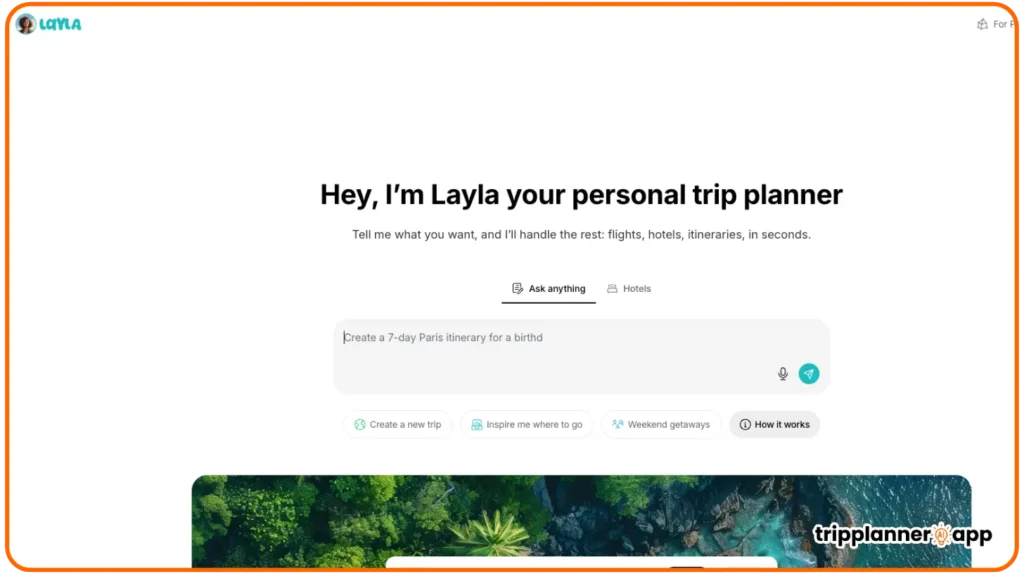Click the LAYLA wordmark text
The image size is (1024, 574).
pyautogui.click(x=60, y=24)
